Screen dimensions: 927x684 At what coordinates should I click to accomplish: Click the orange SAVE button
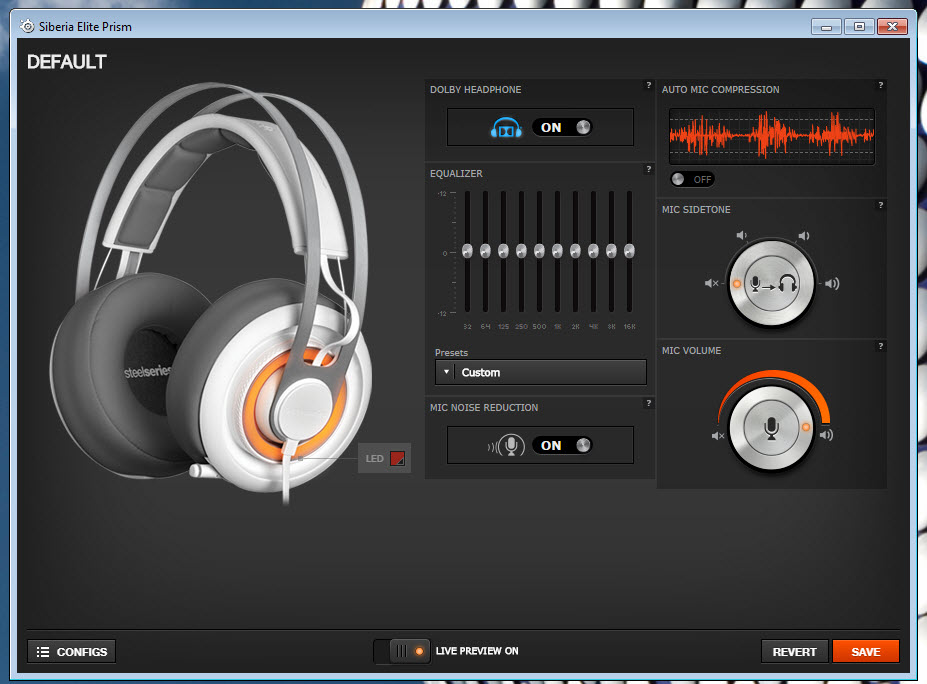[x=866, y=651]
